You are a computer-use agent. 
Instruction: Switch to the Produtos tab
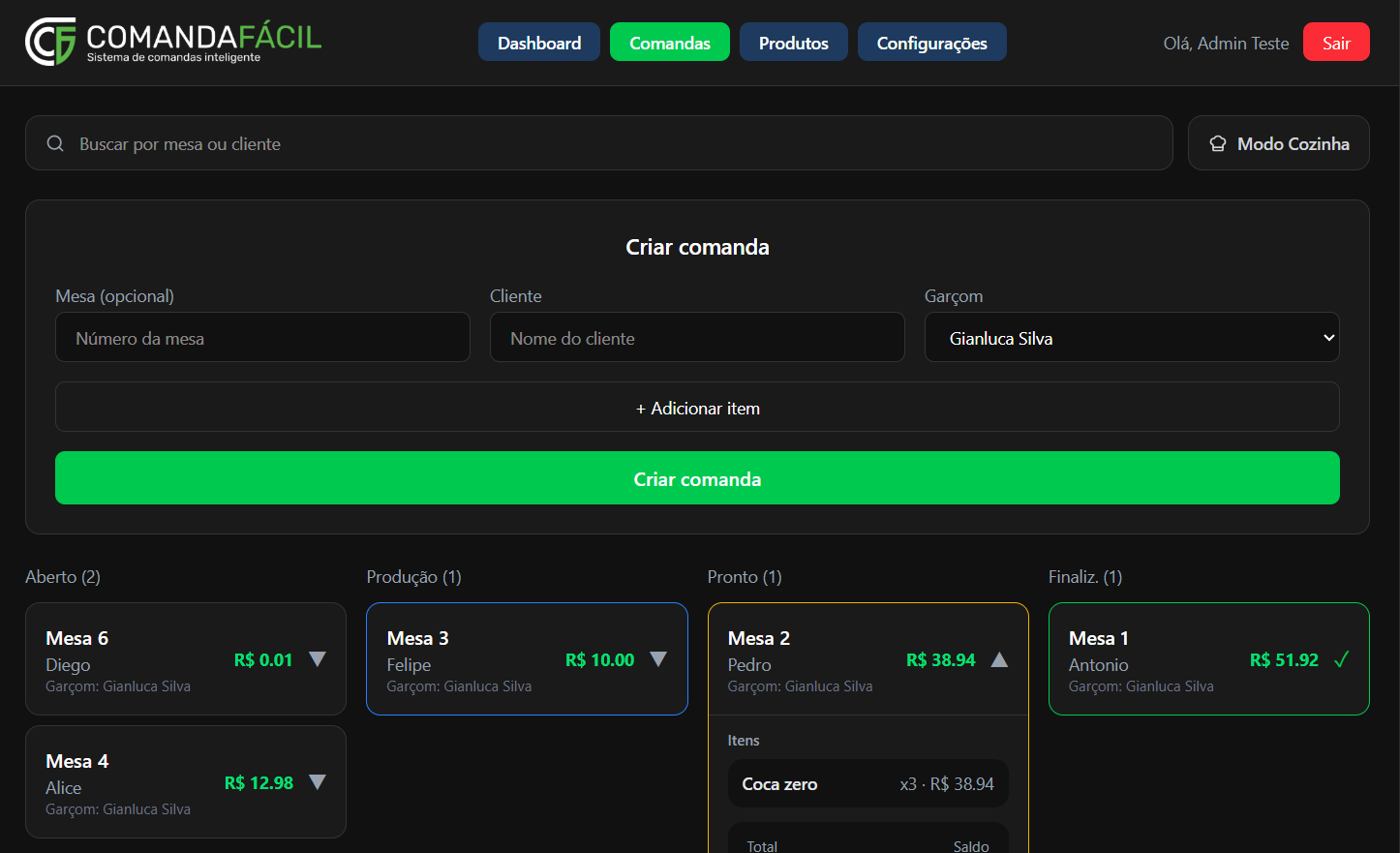tap(793, 43)
